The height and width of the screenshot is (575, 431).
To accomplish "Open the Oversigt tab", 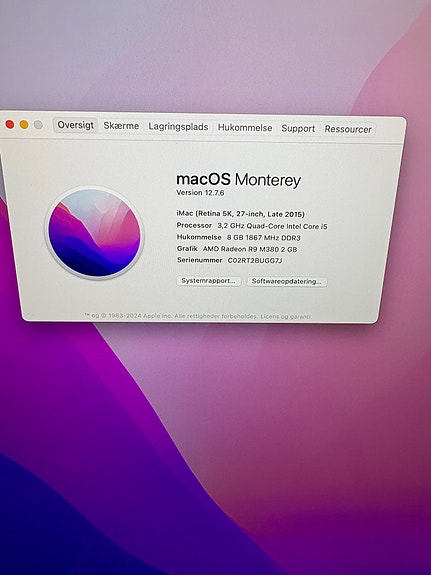I will [76, 125].
